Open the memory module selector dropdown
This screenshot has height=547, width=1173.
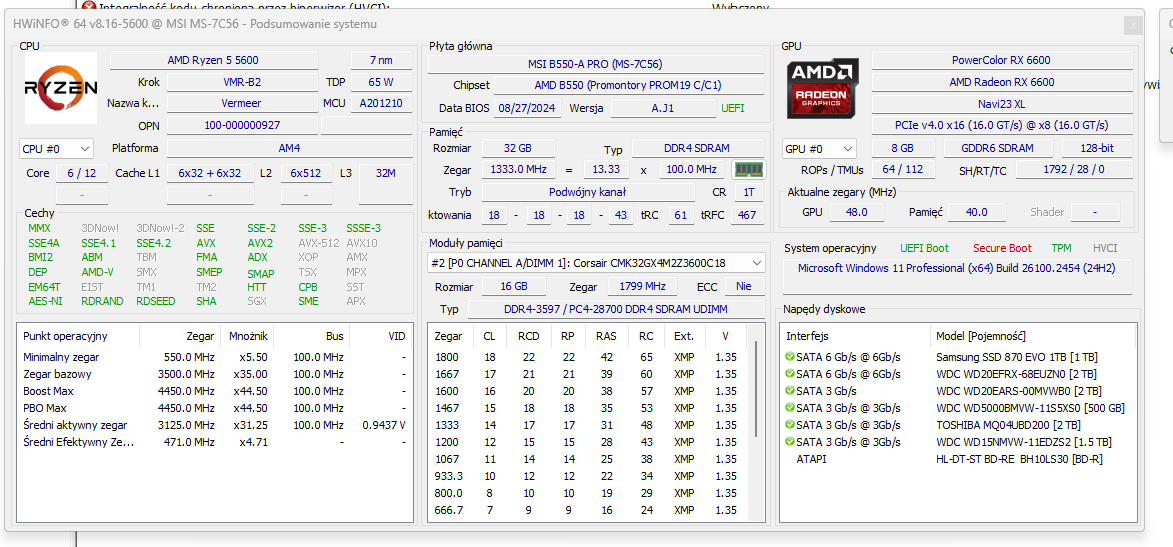(x=596, y=263)
